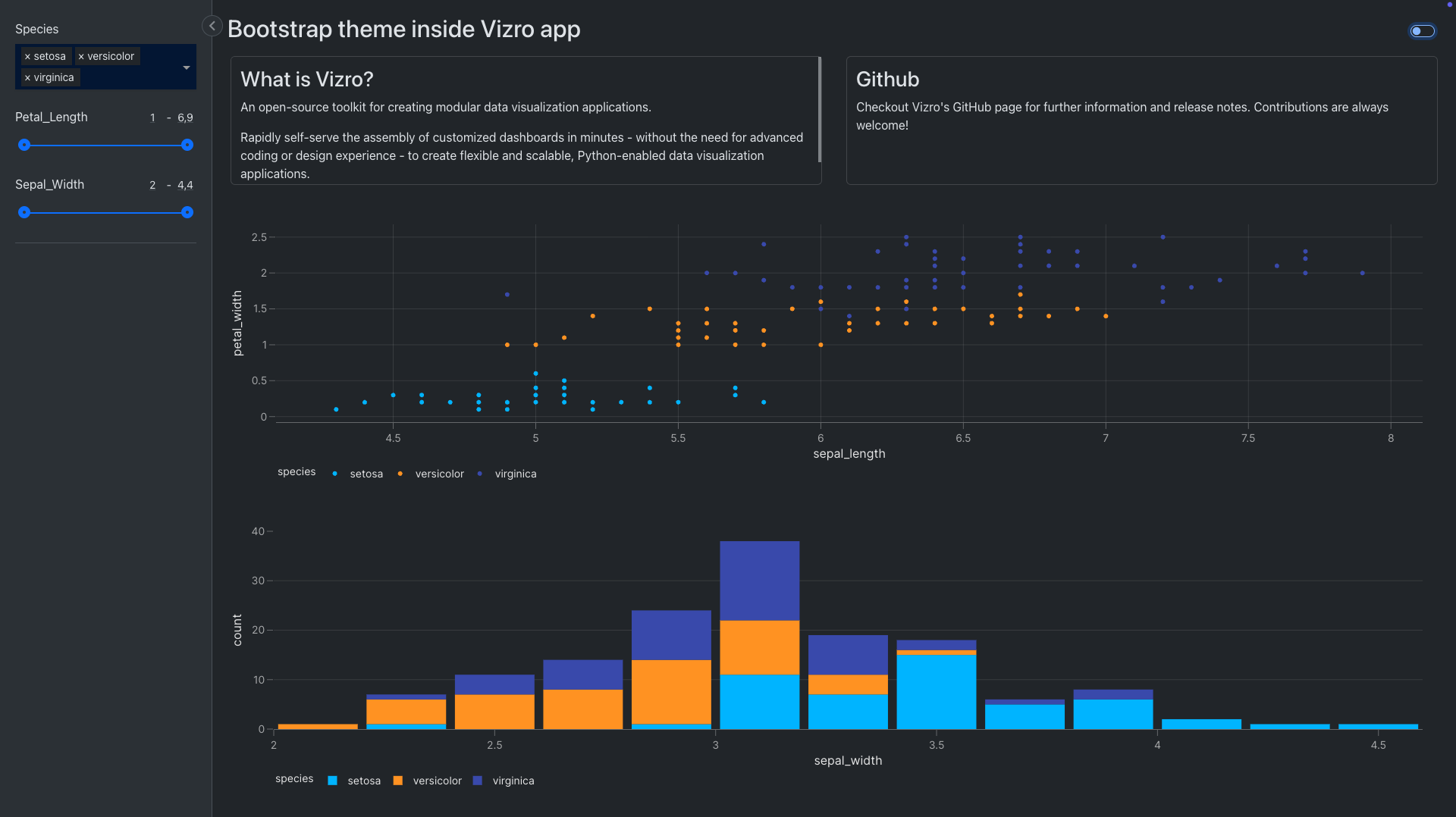Collapse the left sidebar with arrow icon

tap(212, 26)
